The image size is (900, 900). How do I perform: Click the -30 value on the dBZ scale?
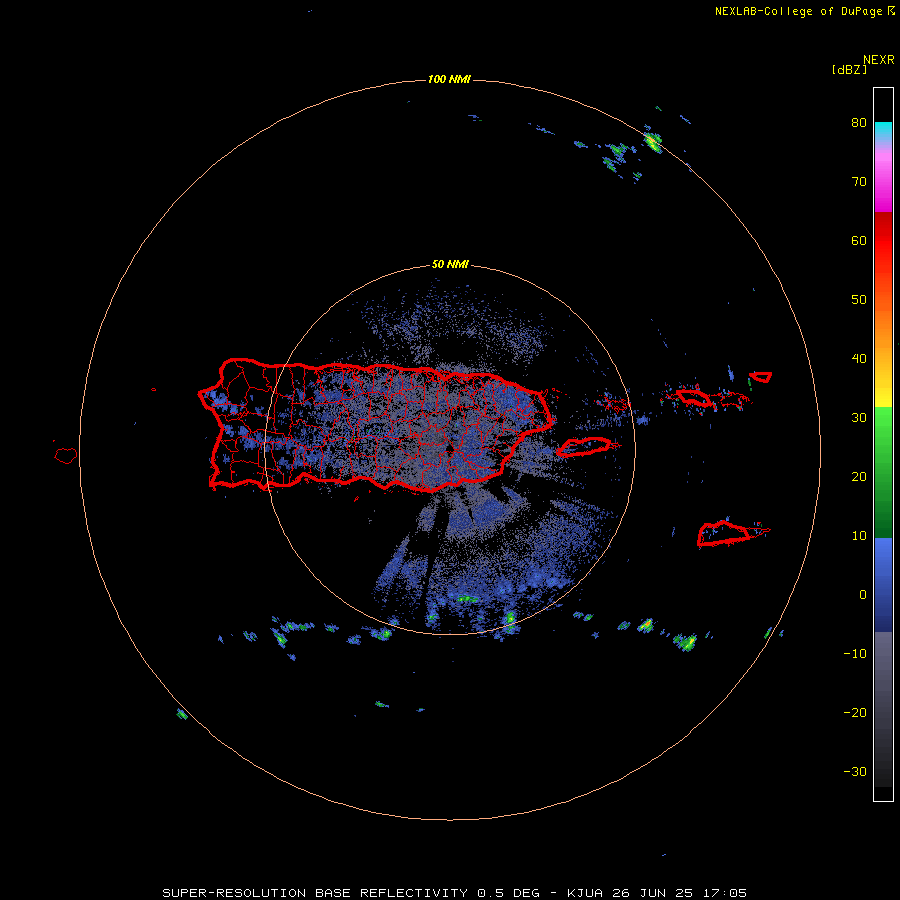855,772
